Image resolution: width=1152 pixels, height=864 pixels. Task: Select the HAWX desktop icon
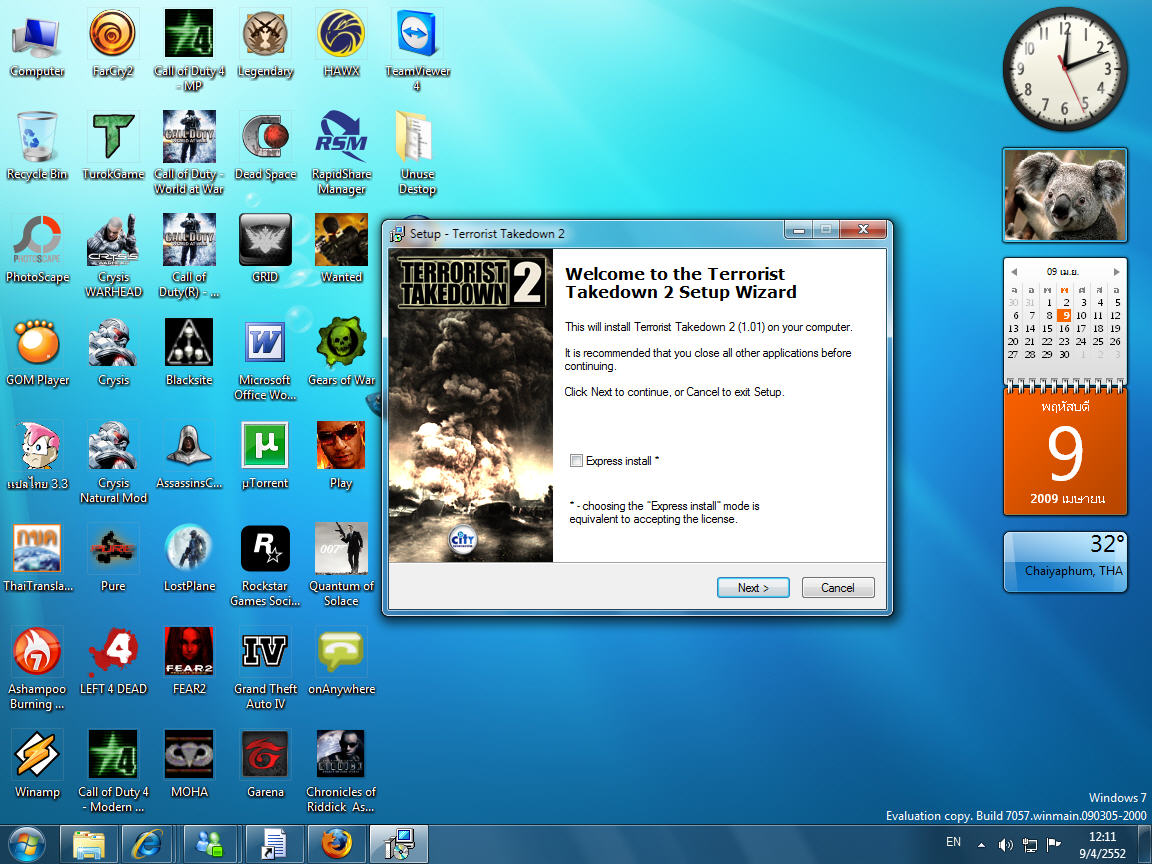341,43
